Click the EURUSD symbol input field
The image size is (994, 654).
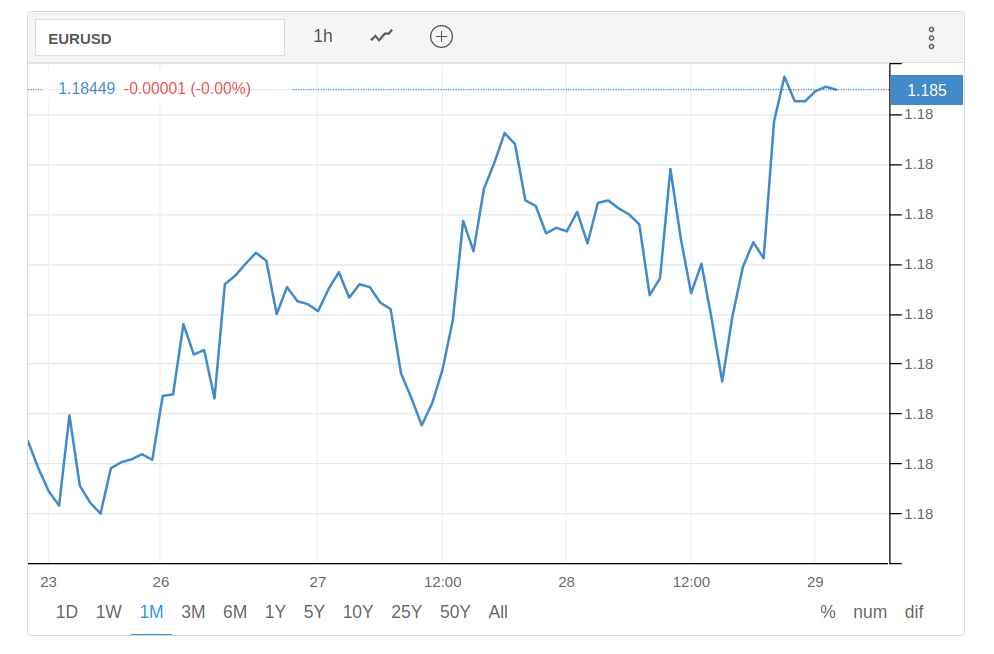[x=160, y=38]
